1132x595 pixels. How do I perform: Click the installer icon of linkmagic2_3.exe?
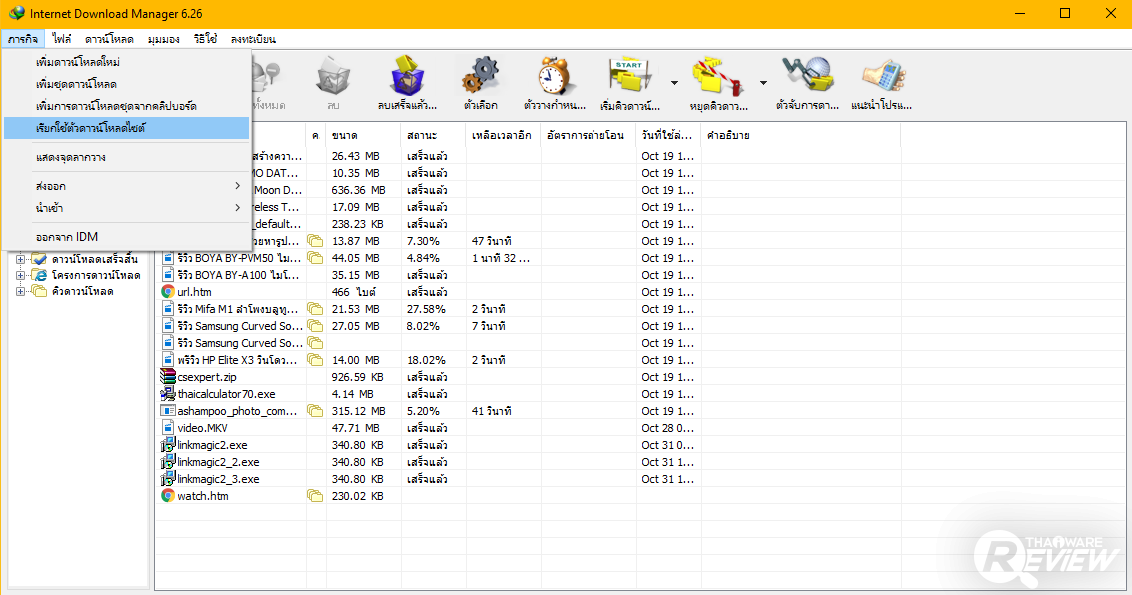167,479
